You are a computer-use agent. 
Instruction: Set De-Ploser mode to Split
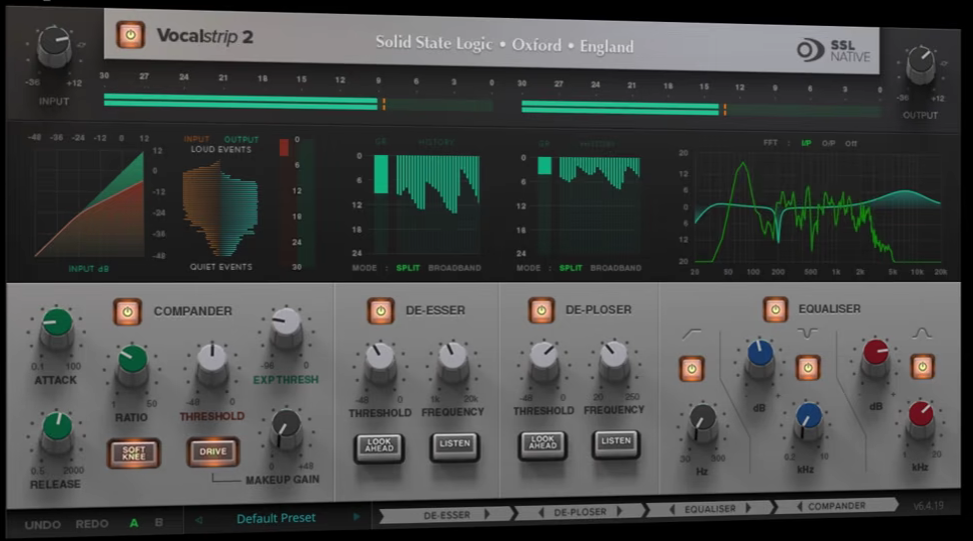570,268
